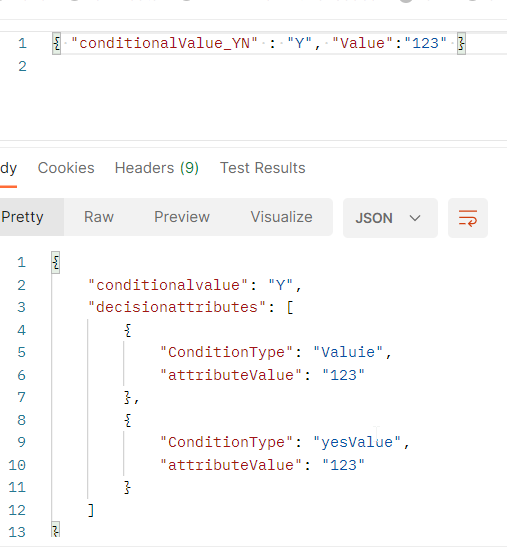Switch to the Cookies tab
Screen dimensions: 507x555
(66, 168)
